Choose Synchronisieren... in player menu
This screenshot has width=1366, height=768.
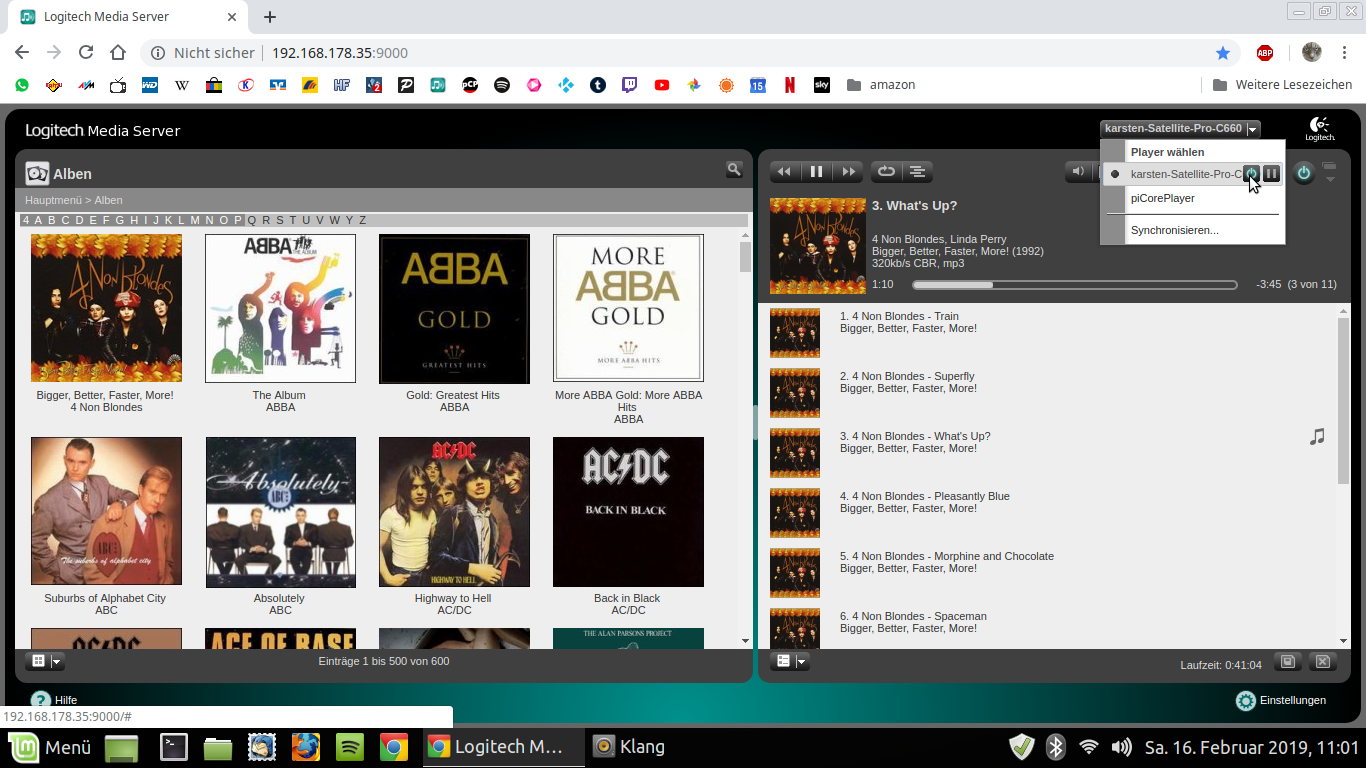click(1174, 230)
